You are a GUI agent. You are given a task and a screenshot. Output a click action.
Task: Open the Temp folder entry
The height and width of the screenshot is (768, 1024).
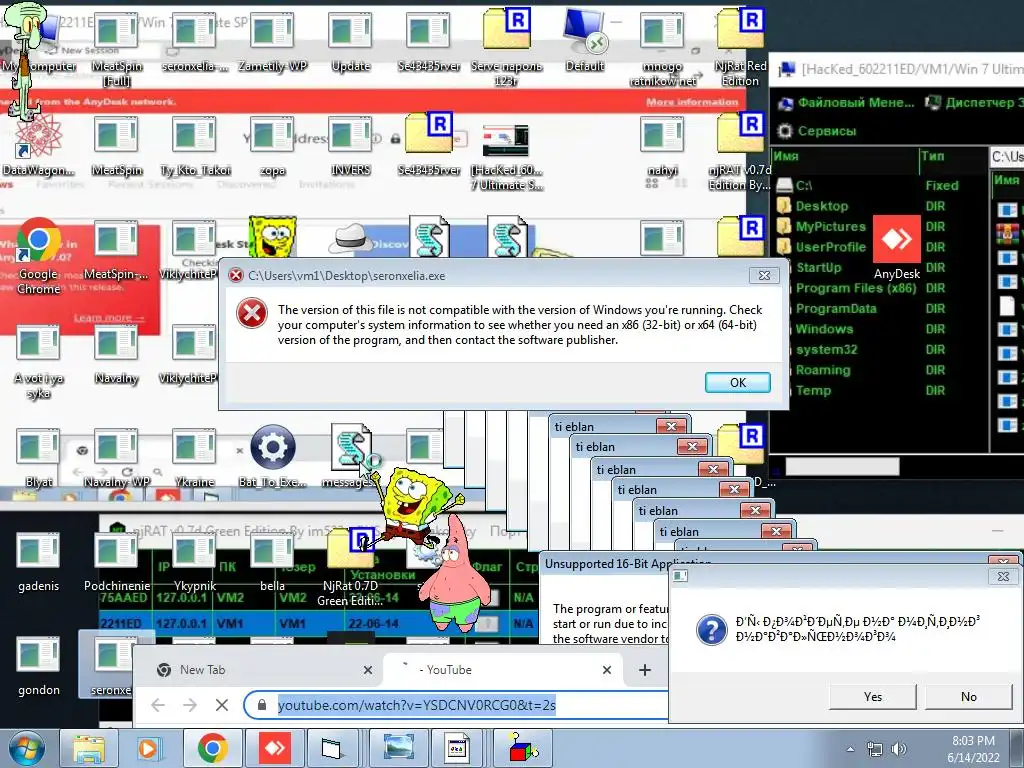813,391
